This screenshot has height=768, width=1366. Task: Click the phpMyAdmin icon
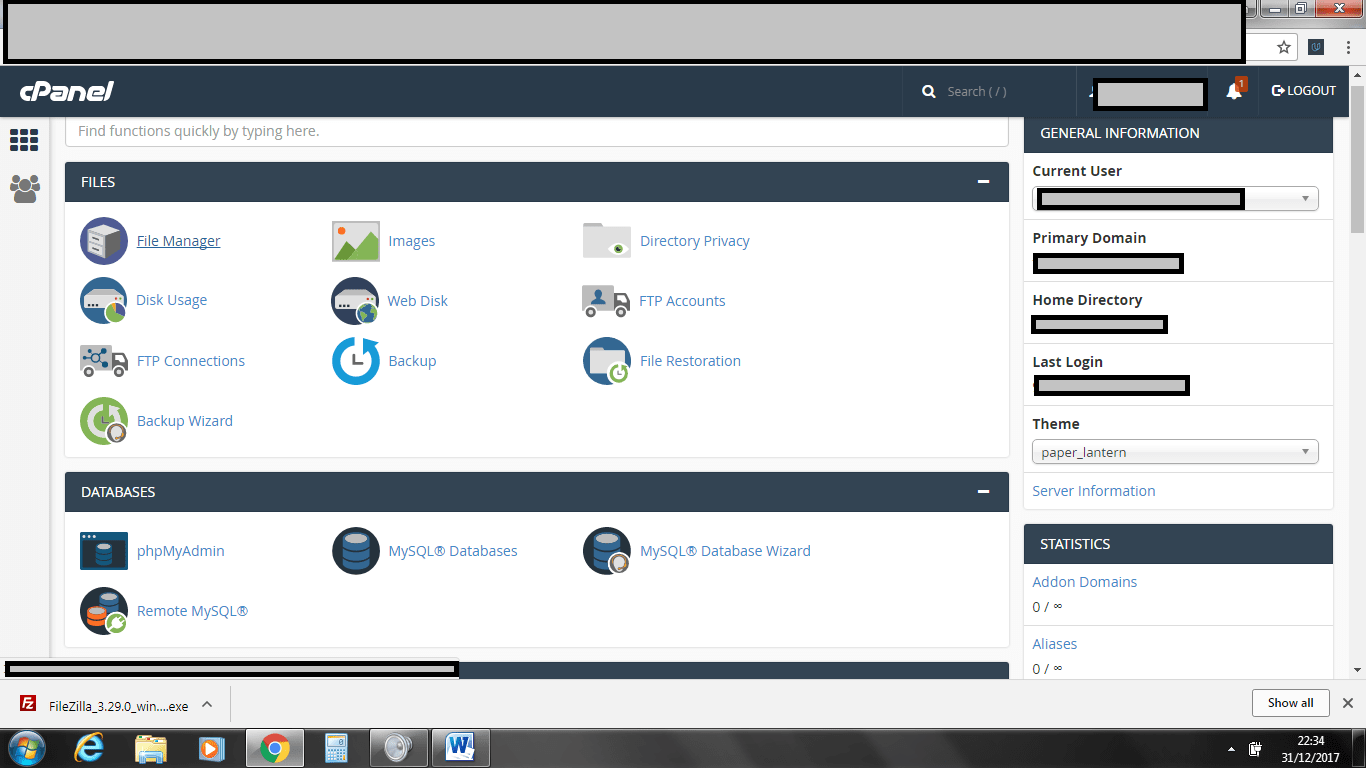click(x=104, y=551)
